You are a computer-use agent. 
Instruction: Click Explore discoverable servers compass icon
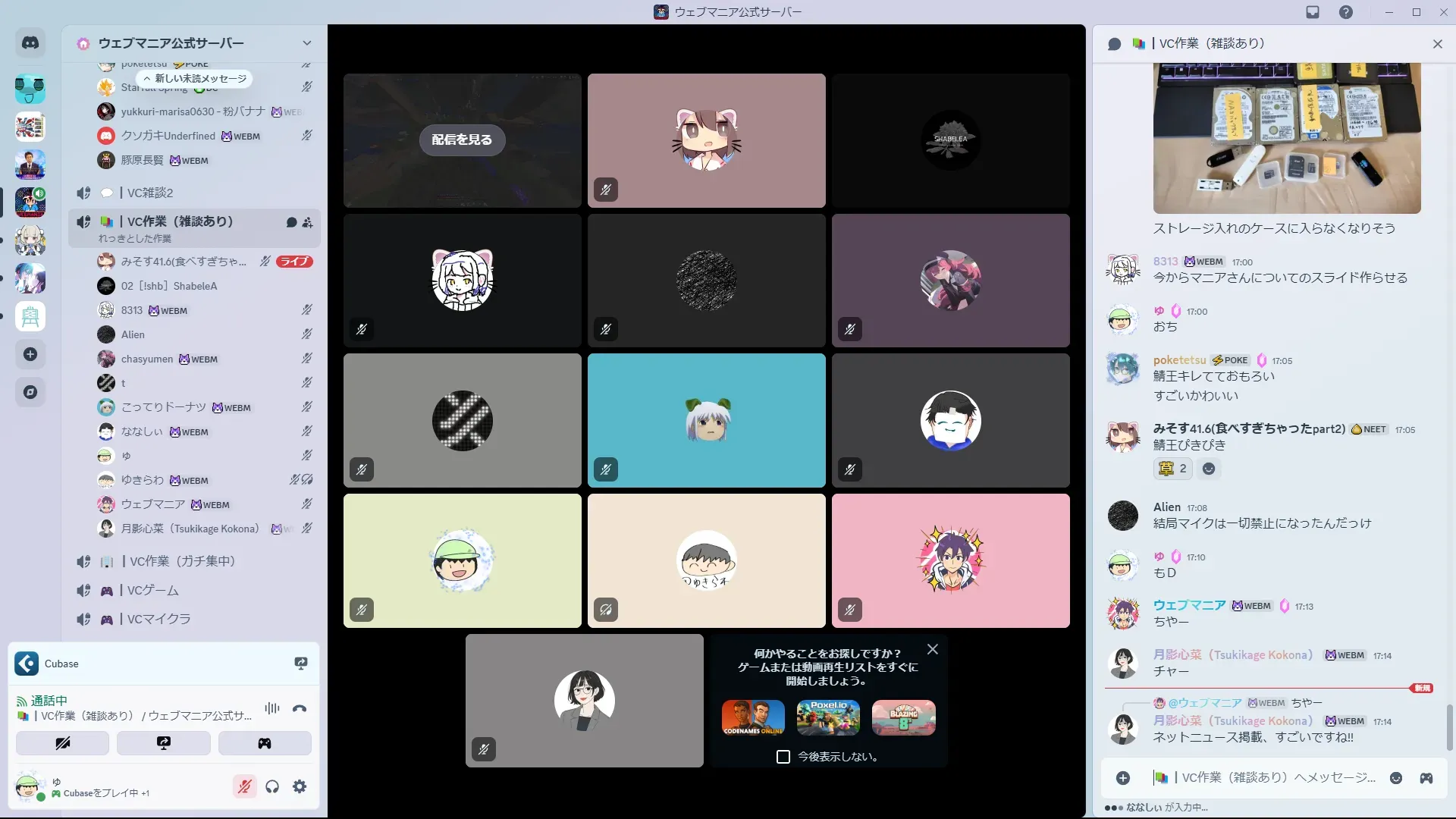30,392
